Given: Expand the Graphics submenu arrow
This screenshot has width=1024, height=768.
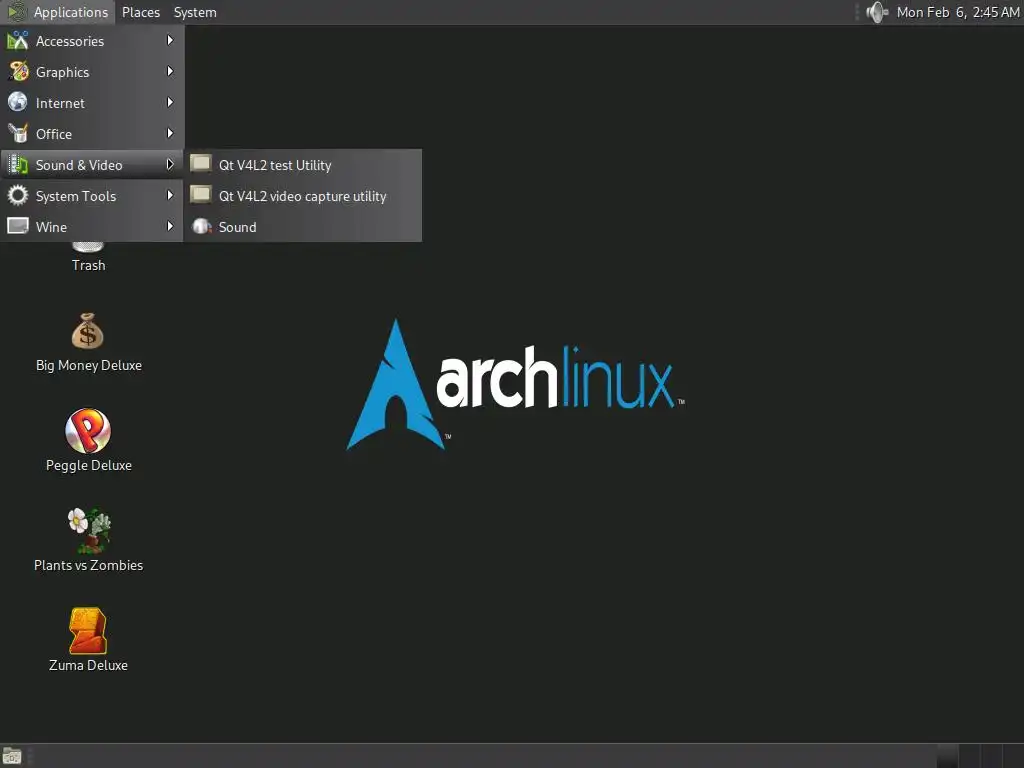Looking at the screenshot, I should coord(170,71).
